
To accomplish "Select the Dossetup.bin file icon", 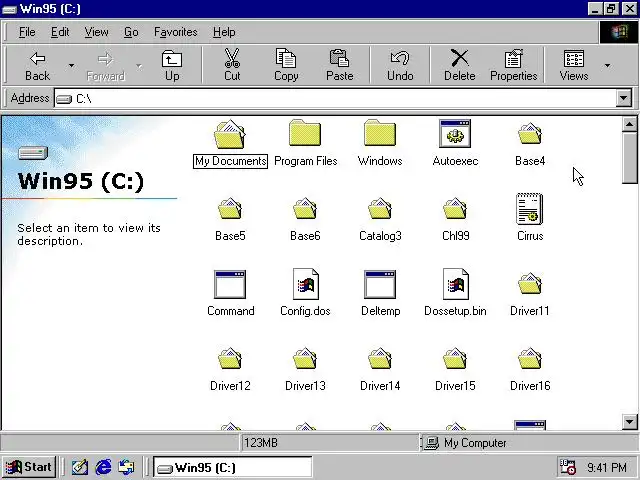I will (x=456, y=284).
